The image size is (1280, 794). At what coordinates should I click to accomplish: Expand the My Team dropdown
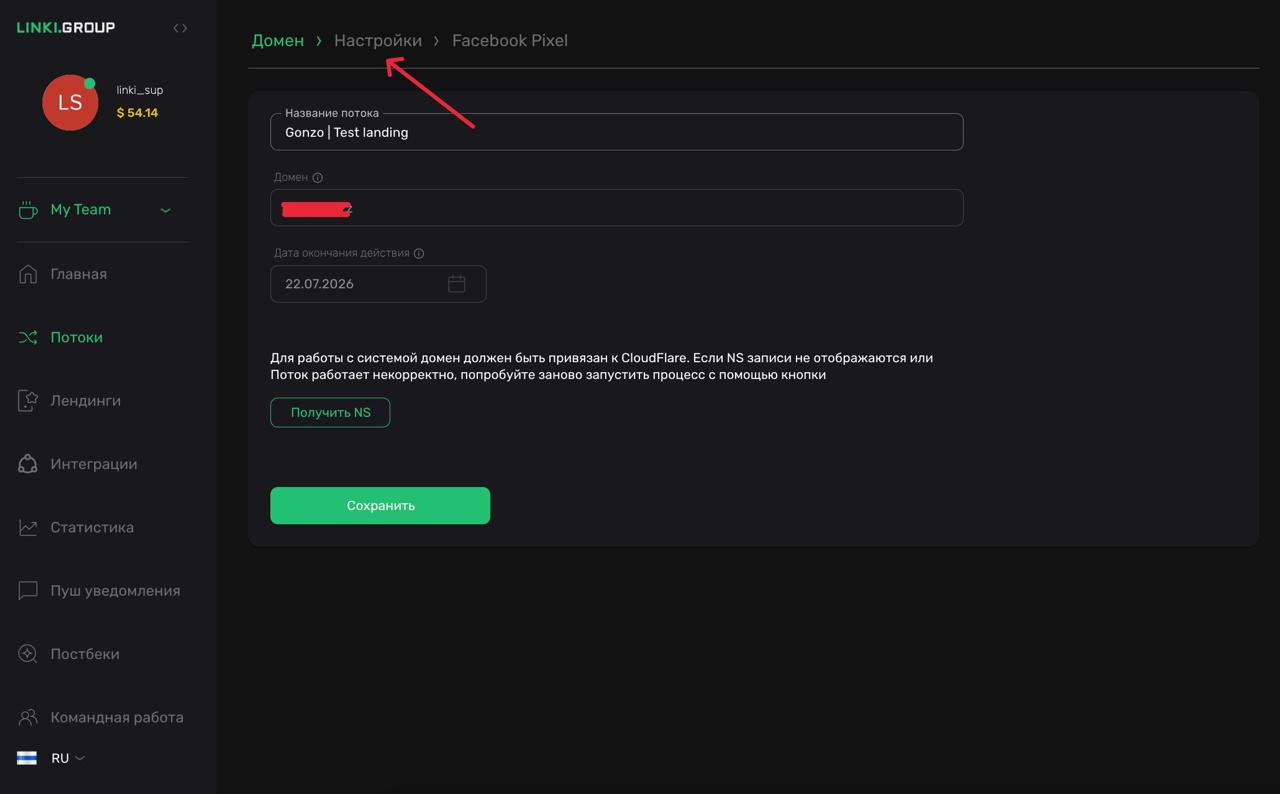[166, 210]
